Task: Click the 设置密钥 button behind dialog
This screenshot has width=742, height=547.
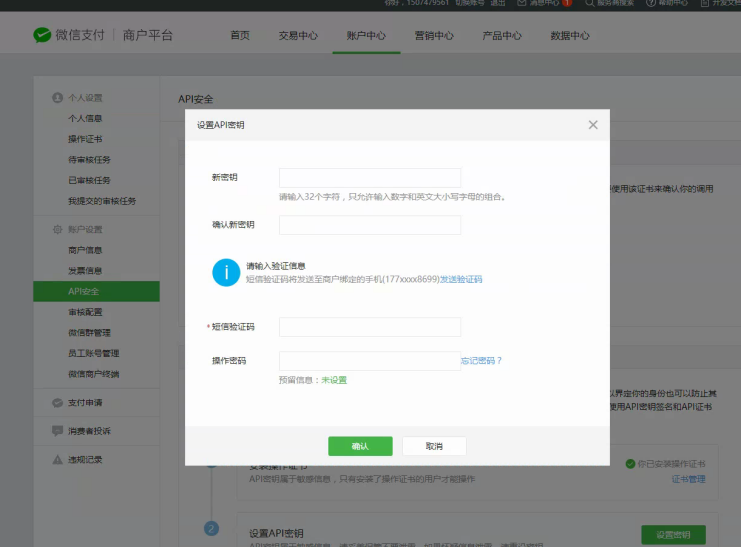Action: point(673,535)
